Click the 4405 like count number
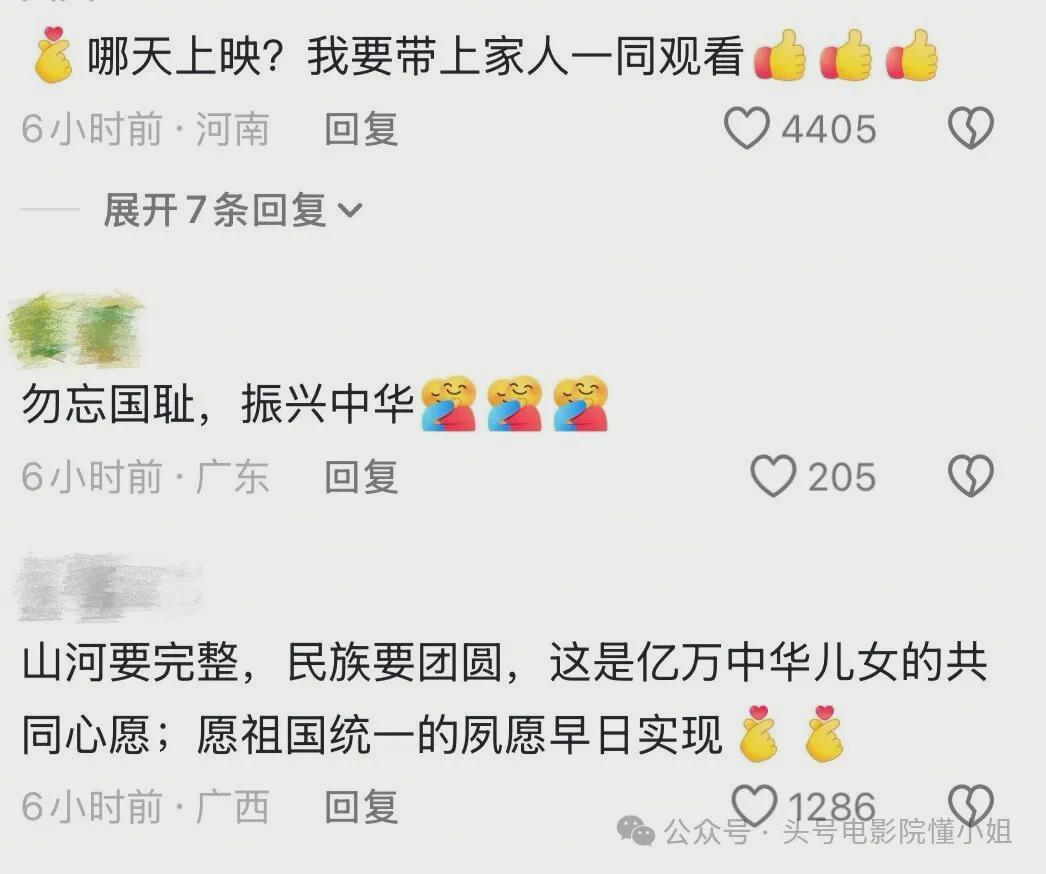Image resolution: width=1046 pixels, height=874 pixels. [829, 129]
